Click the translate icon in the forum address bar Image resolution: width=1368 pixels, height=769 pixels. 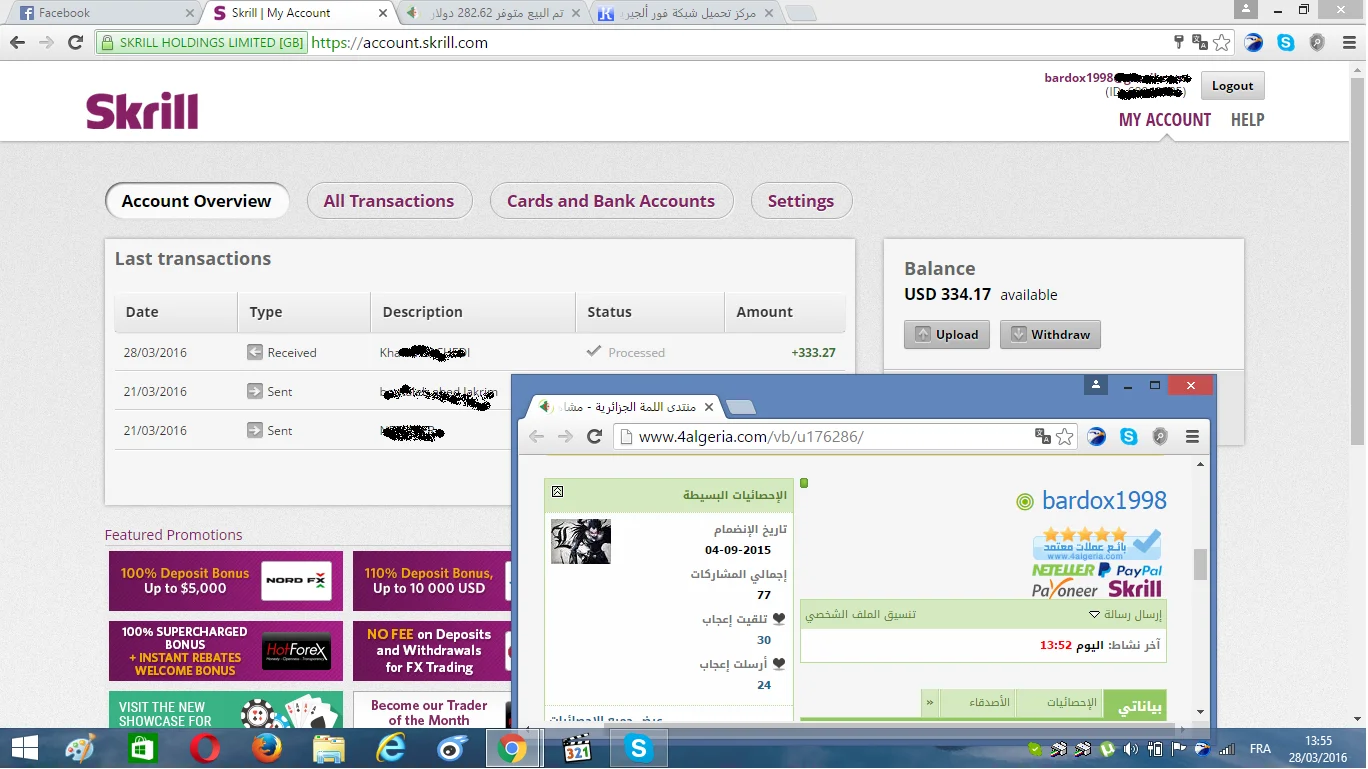(x=1043, y=437)
